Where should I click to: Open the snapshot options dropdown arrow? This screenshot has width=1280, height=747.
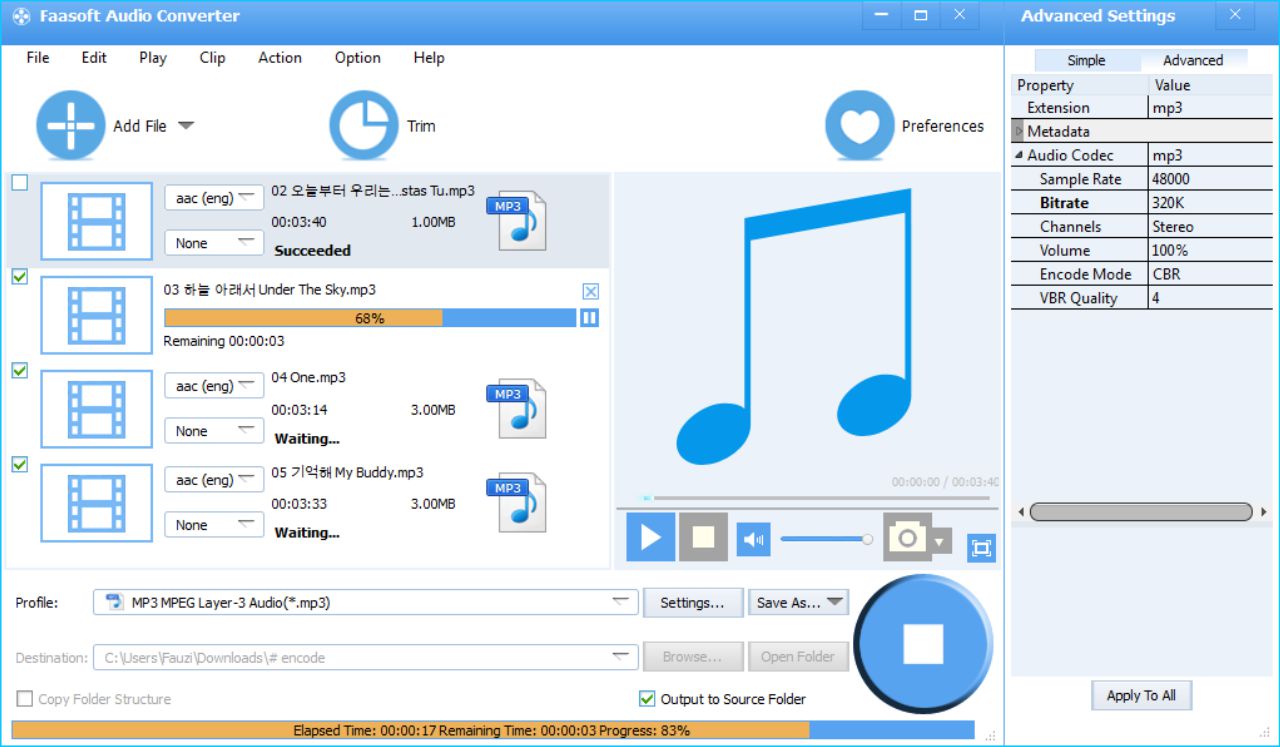pos(939,542)
